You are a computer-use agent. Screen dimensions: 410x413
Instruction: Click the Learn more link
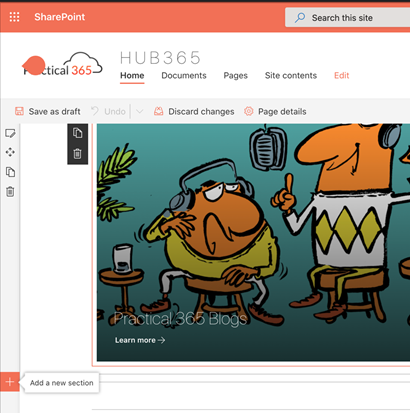140,340
